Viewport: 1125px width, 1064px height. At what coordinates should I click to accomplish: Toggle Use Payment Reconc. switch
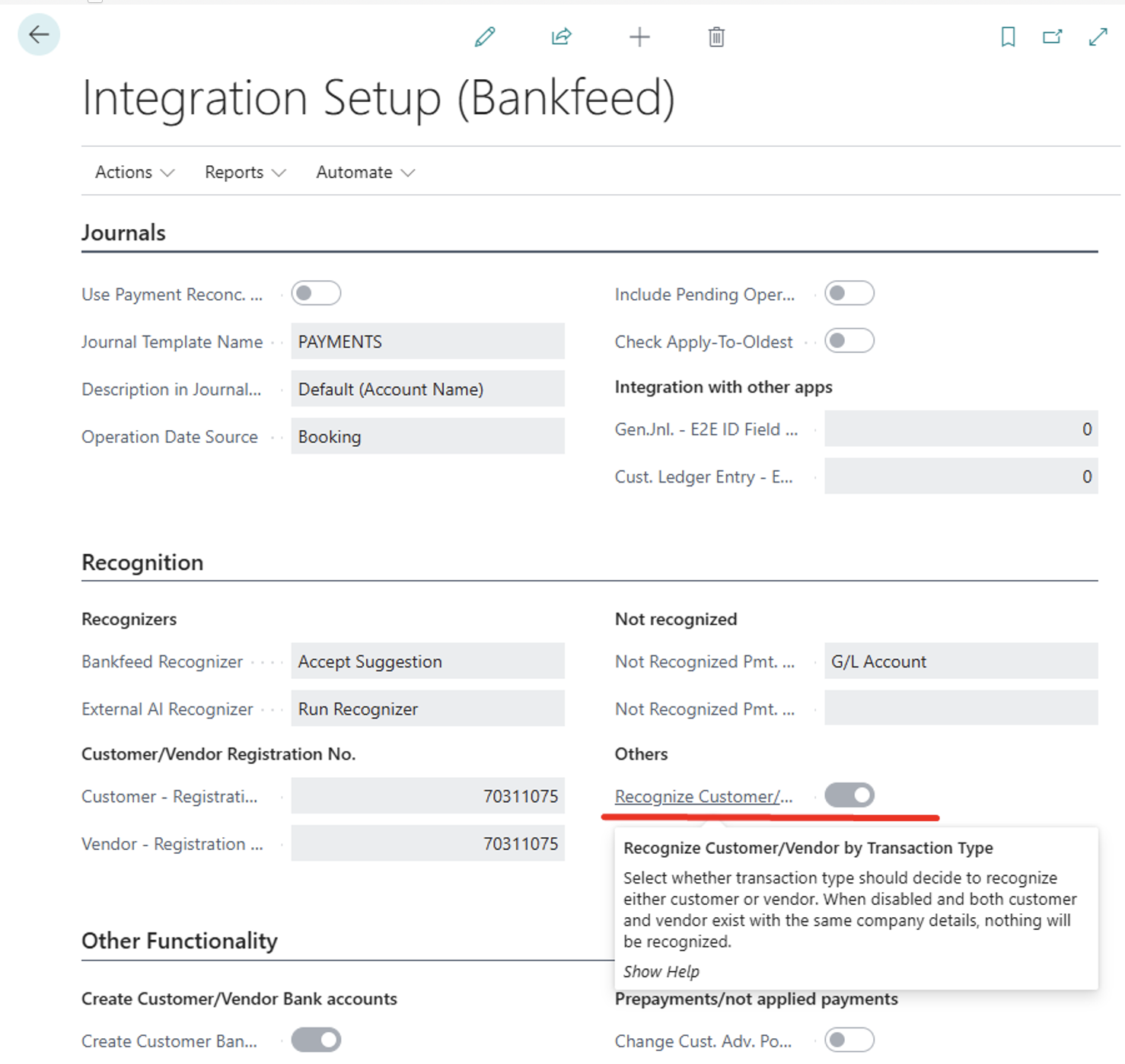(316, 293)
